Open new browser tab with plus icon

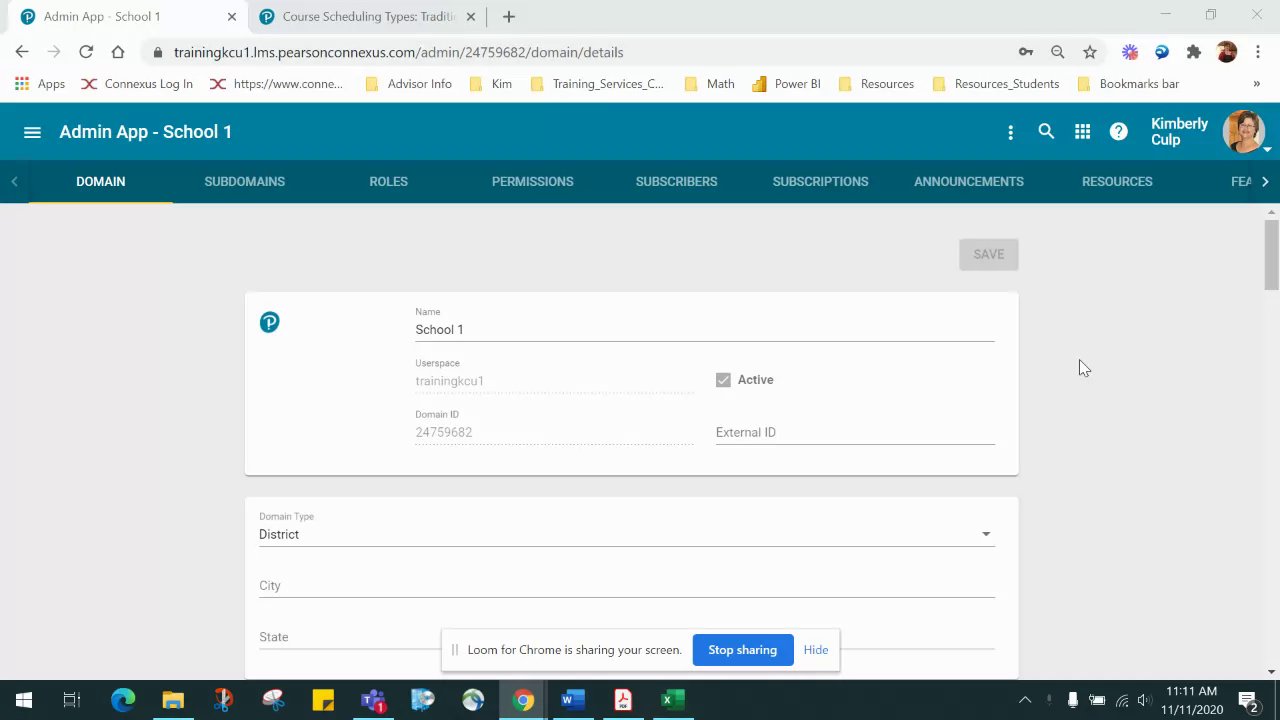click(508, 16)
